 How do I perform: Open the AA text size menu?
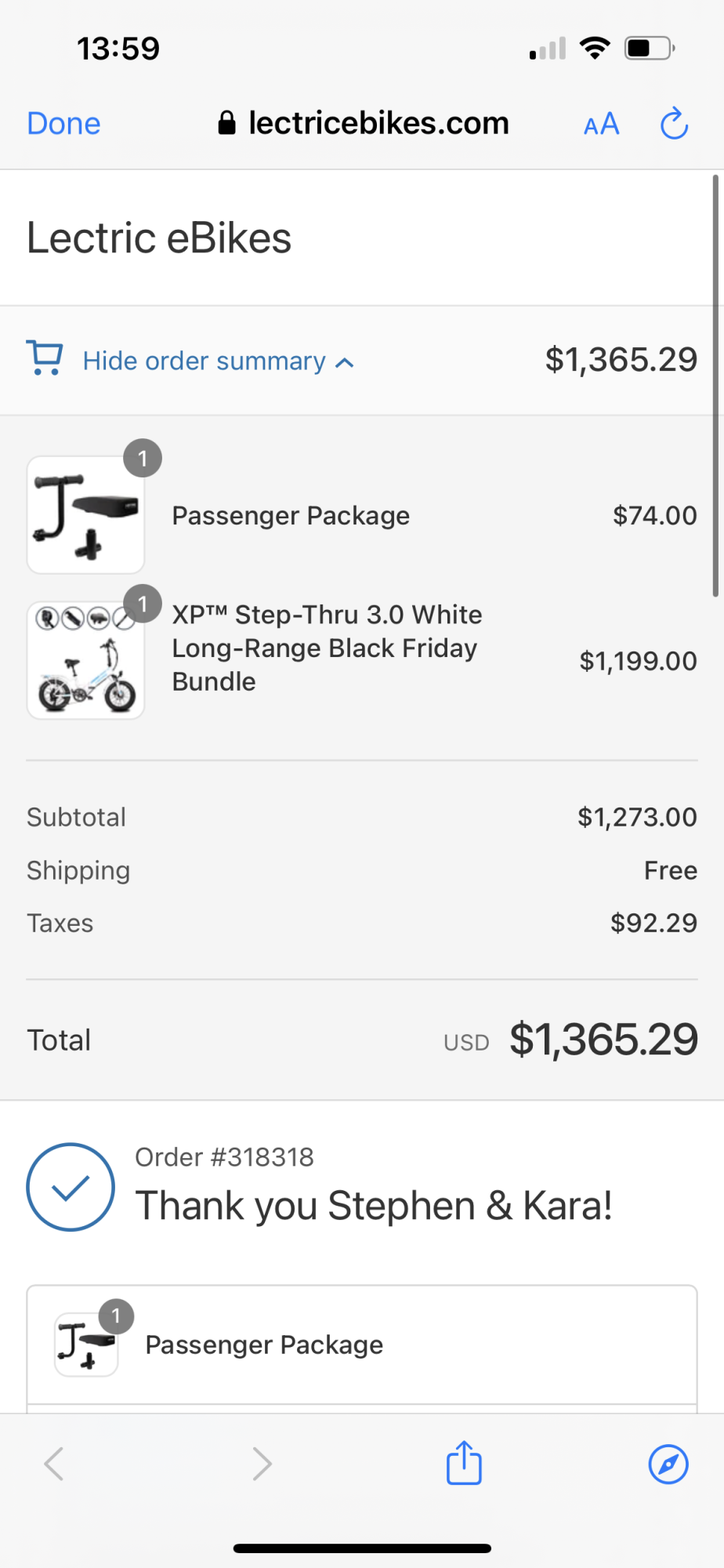pos(601,124)
